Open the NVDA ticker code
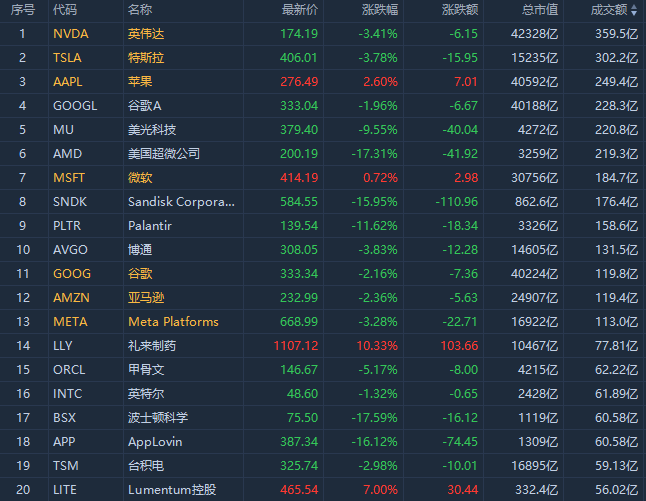 pos(70,33)
